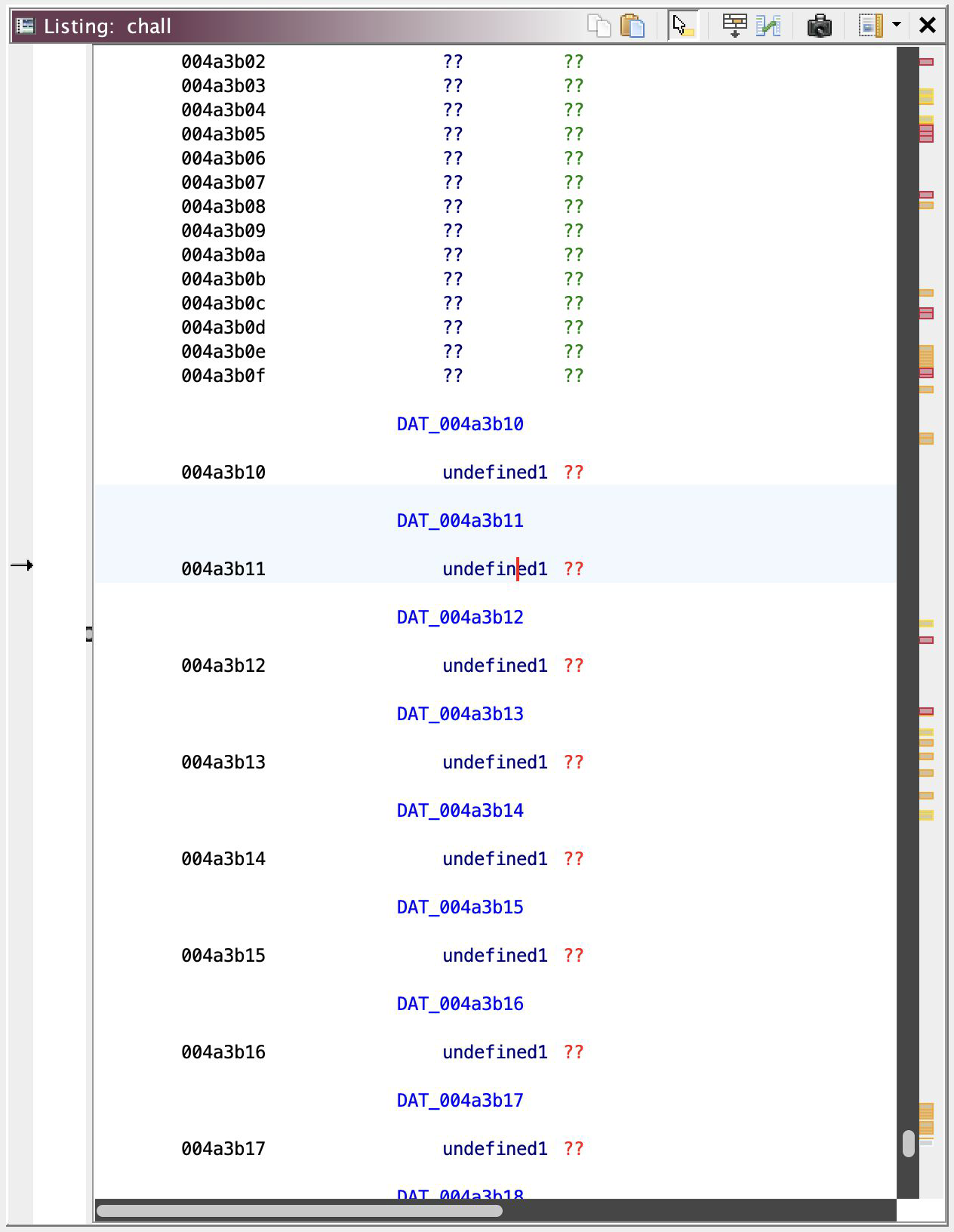Open the browser field formatter icon
The image size is (954, 1232).
(734, 26)
